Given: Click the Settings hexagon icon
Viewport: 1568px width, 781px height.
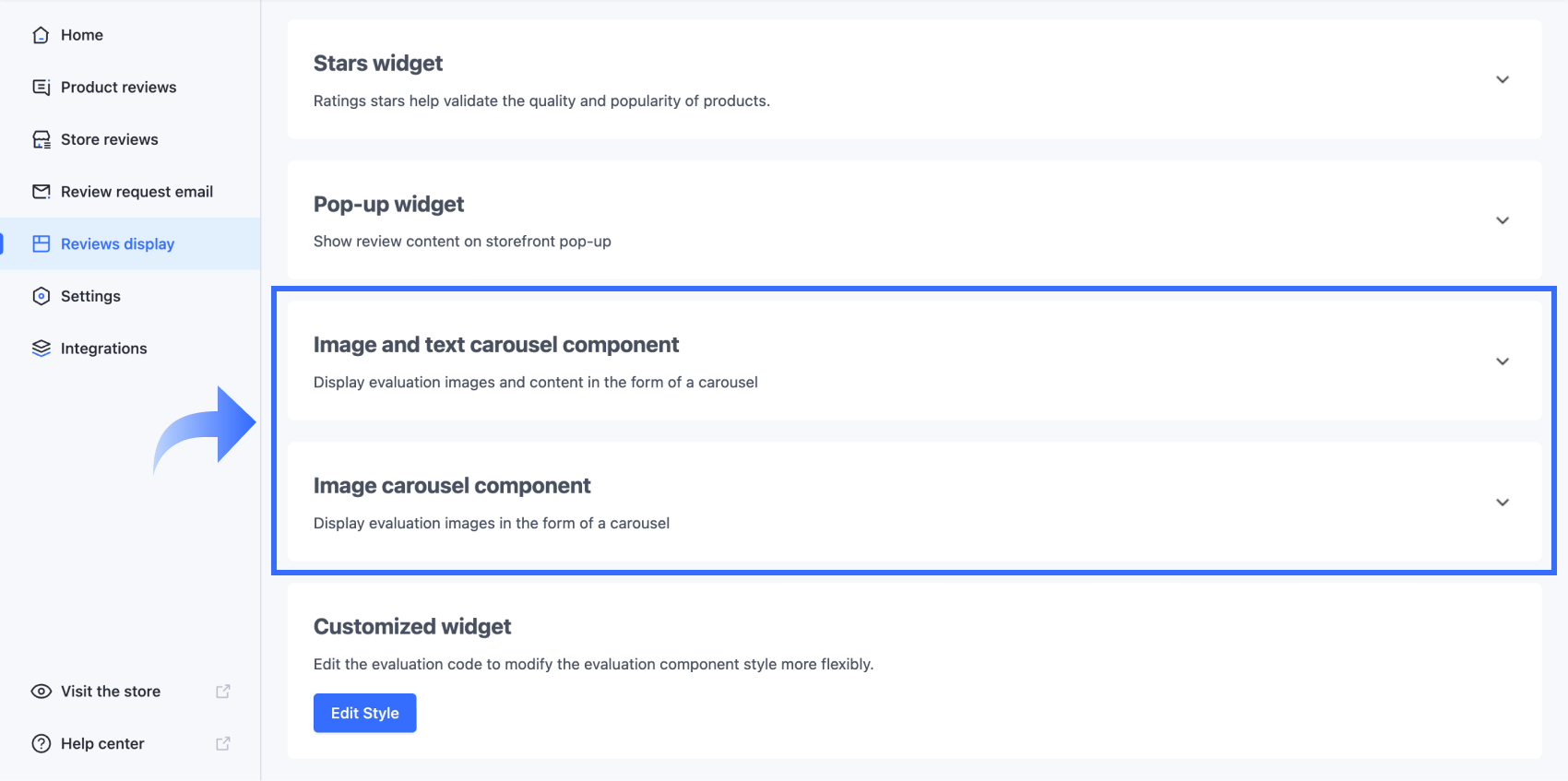Looking at the screenshot, I should coord(41,296).
